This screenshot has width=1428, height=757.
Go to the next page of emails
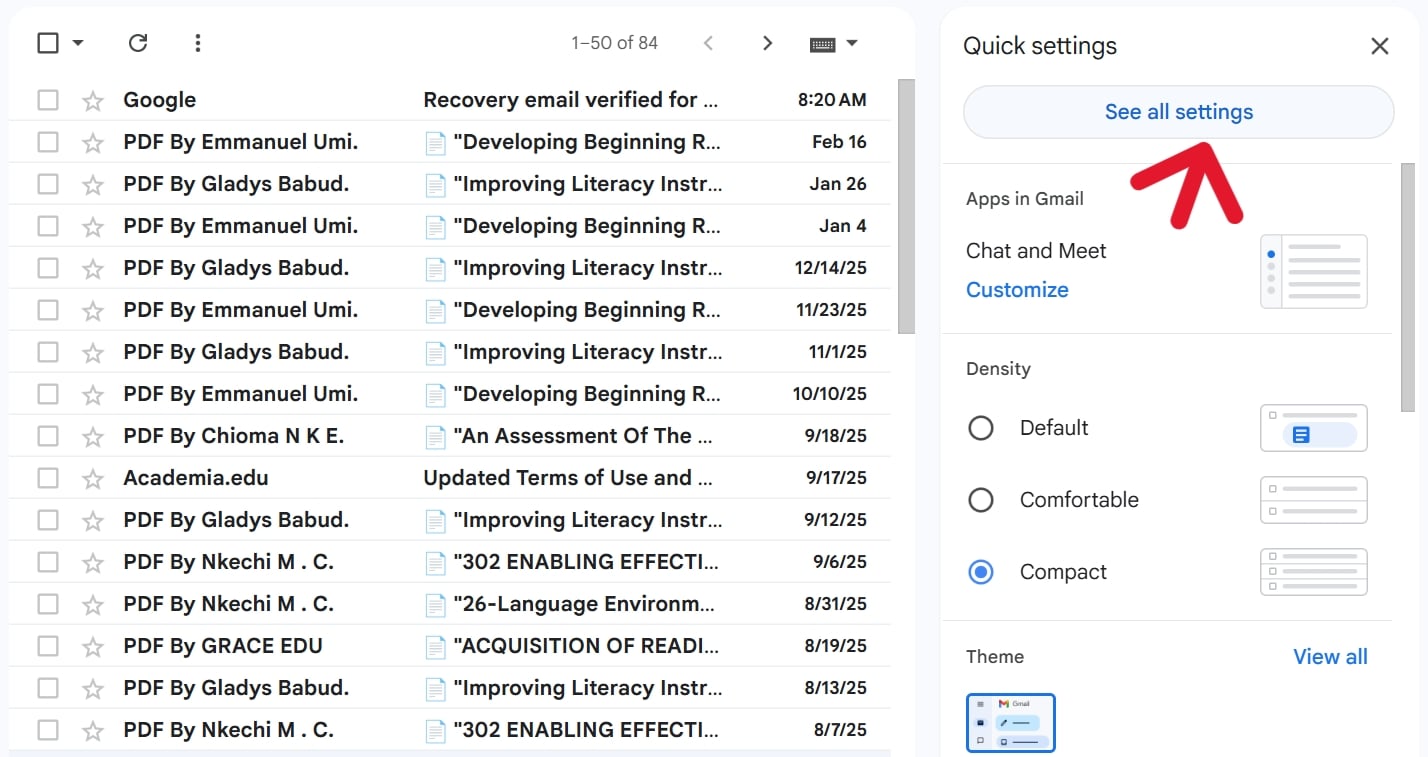(767, 43)
